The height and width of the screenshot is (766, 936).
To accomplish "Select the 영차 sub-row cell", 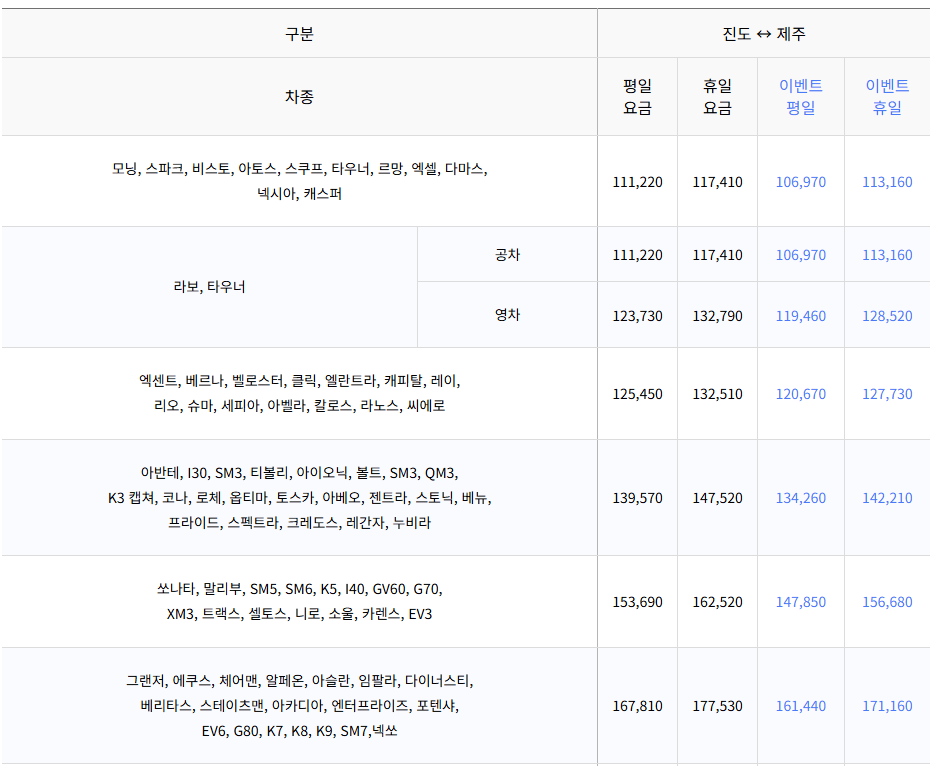I will click(506, 314).
